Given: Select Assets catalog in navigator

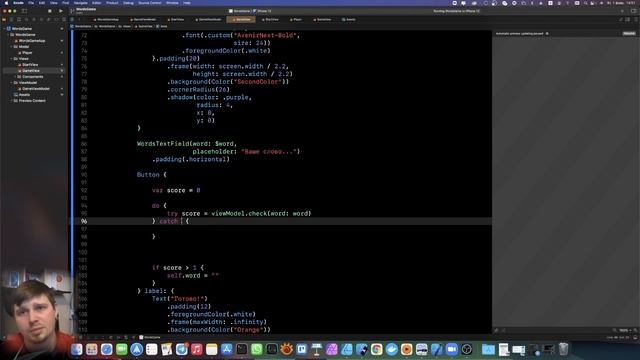Looking at the screenshot, I should click(x=24, y=94).
